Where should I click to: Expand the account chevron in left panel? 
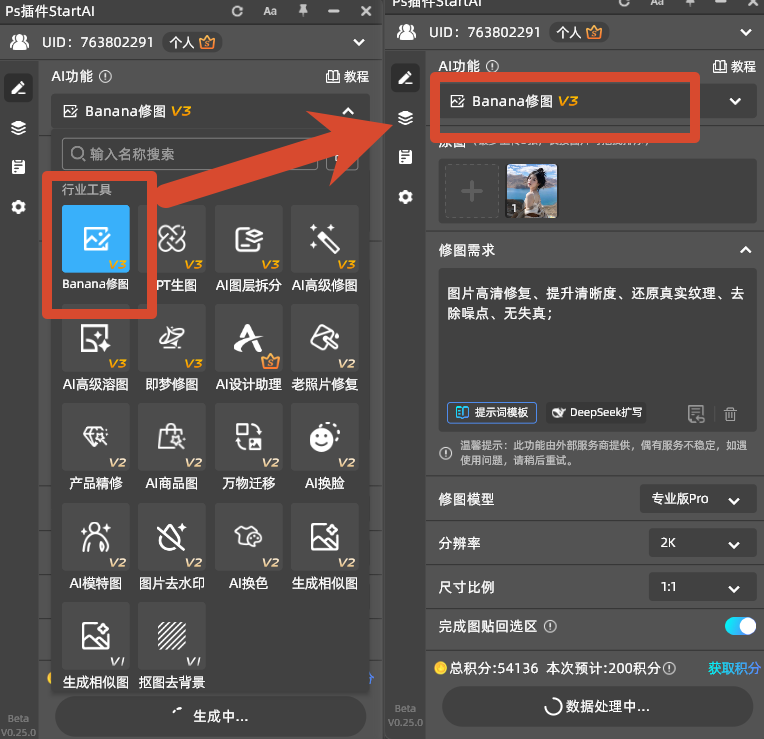359,42
